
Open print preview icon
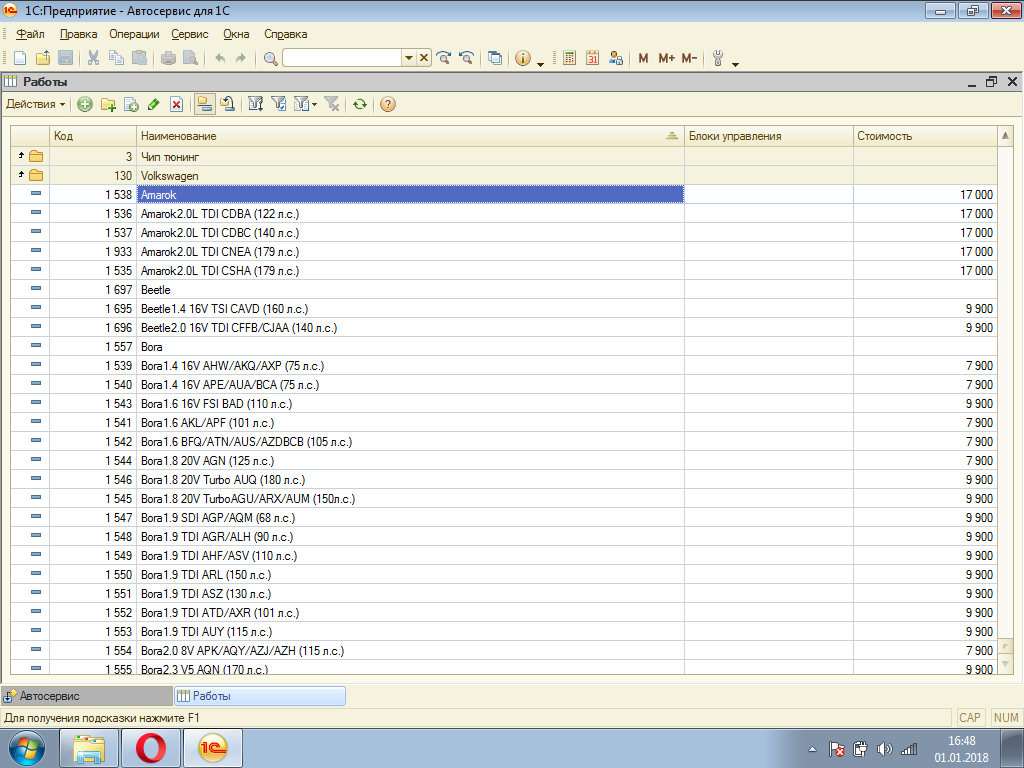(191, 58)
